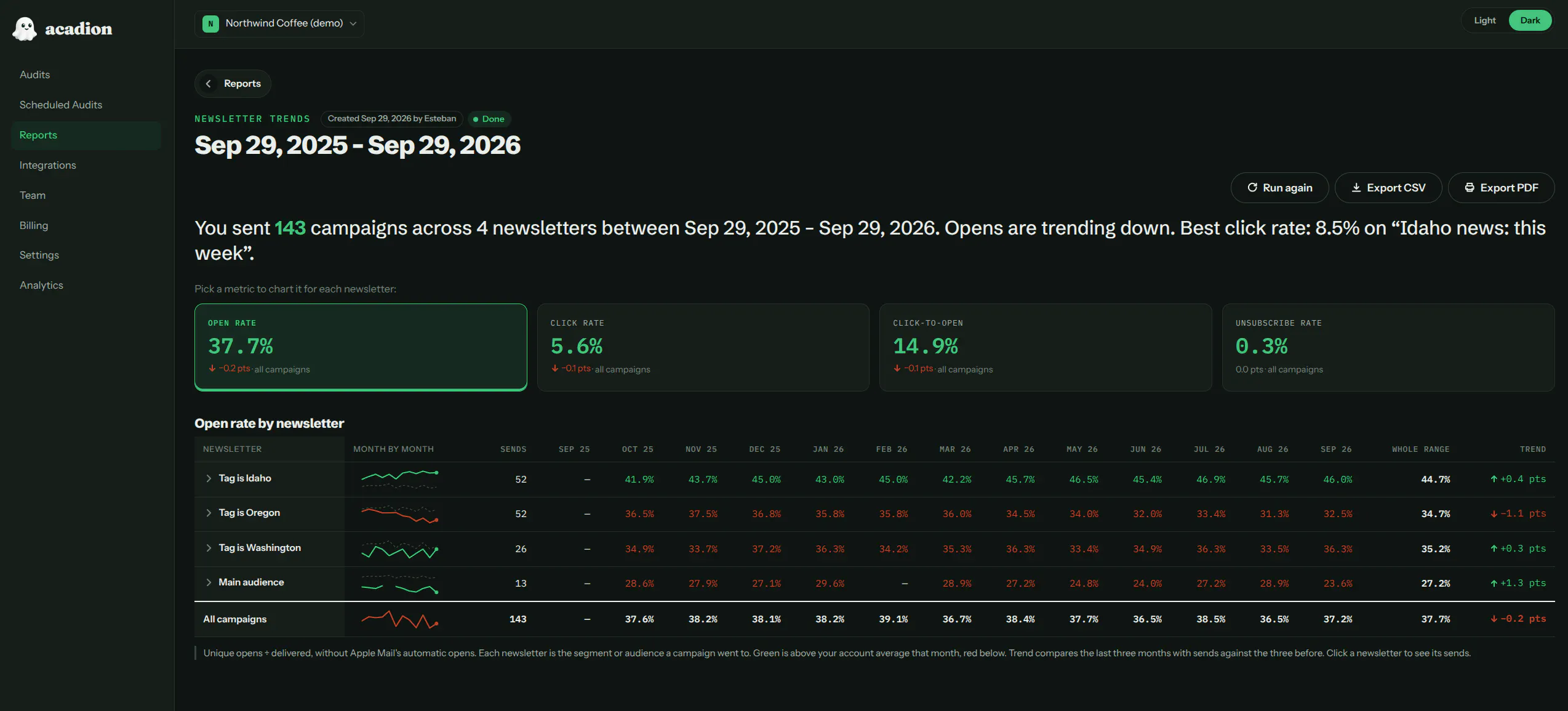Viewport: 1568px width, 711px height.
Task: Click the Sends column header
Action: (x=513, y=449)
